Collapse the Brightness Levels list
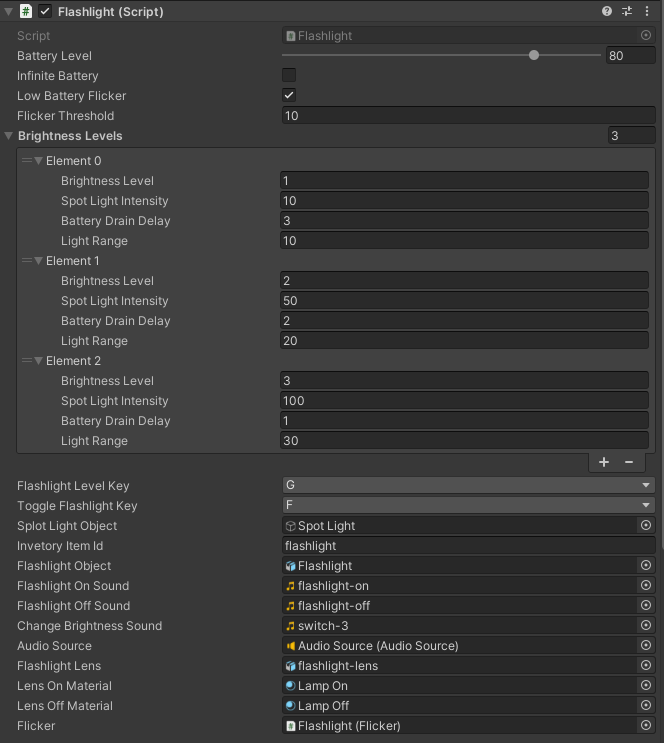Image resolution: width=664 pixels, height=743 pixels. 9,136
